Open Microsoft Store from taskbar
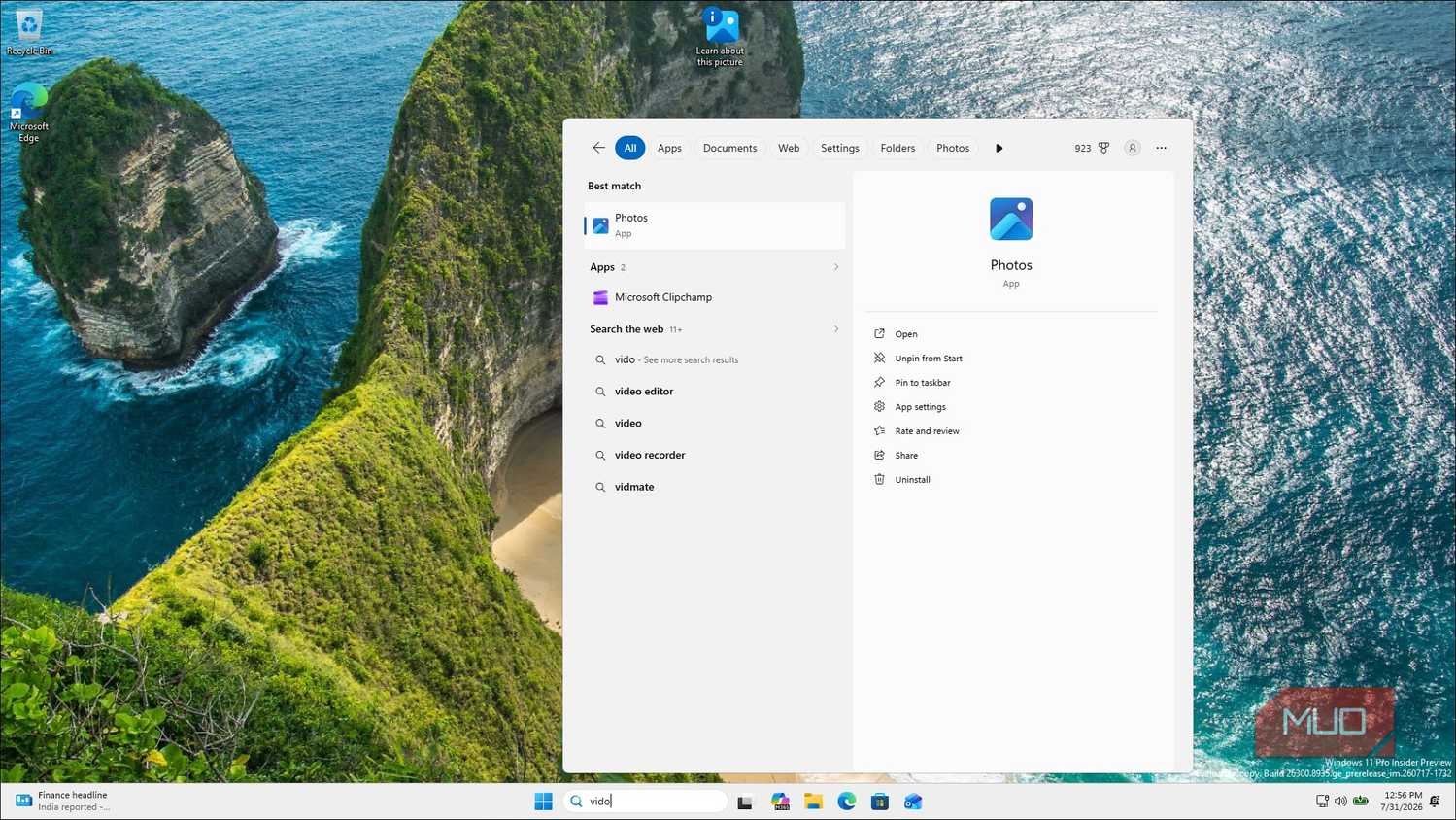This screenshot has height=820, width=1456. 880,802
